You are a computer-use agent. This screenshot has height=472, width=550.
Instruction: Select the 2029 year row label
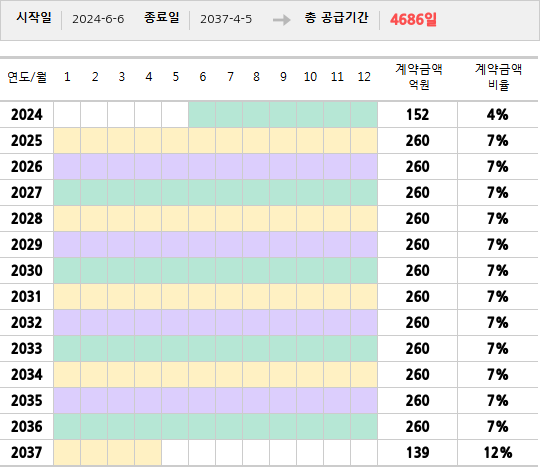pos(27,244)
